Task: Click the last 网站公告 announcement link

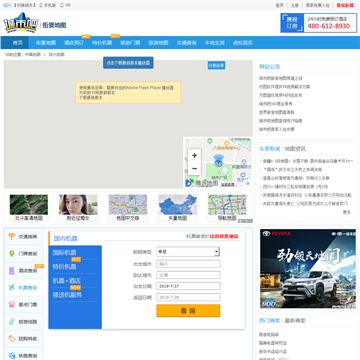Action: pos(277,129)
